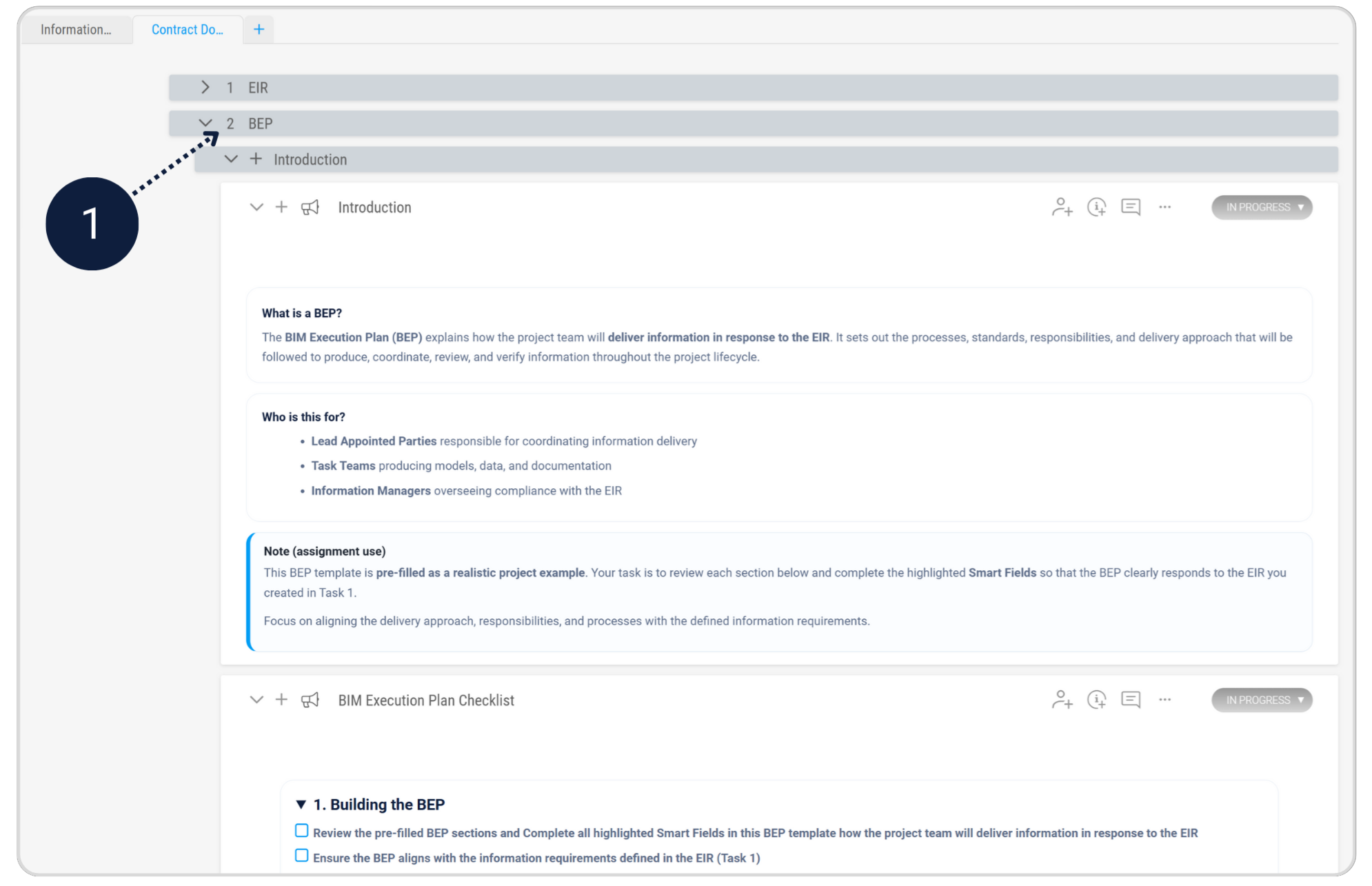Image resolution: width=1372 pixels, height=886 pixels.
Task: Click assign user icon for BIM Execution Plan Checklist
Action: 1062,700
